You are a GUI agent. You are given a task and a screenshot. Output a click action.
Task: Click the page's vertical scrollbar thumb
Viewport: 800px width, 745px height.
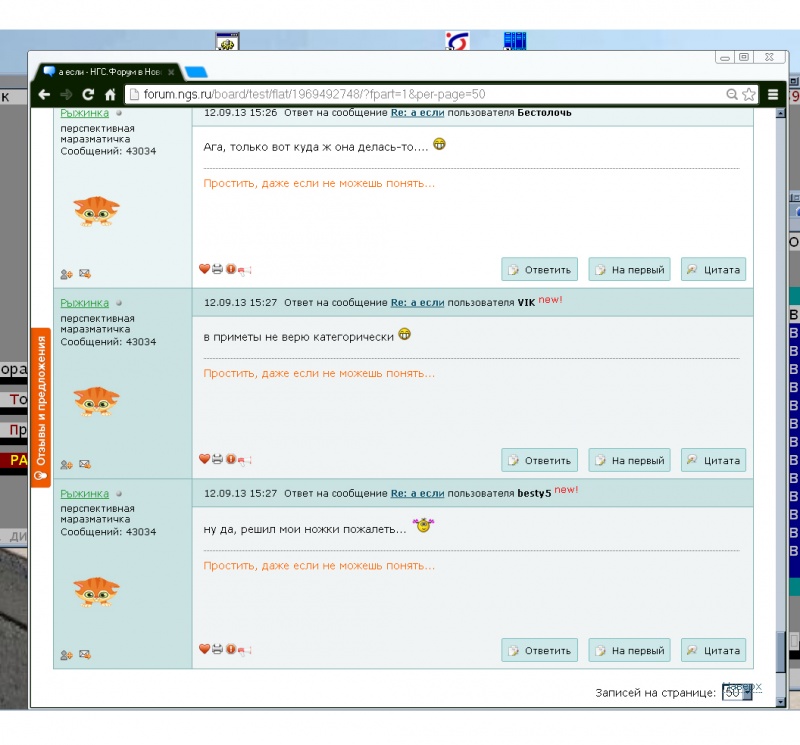[781, 652]
